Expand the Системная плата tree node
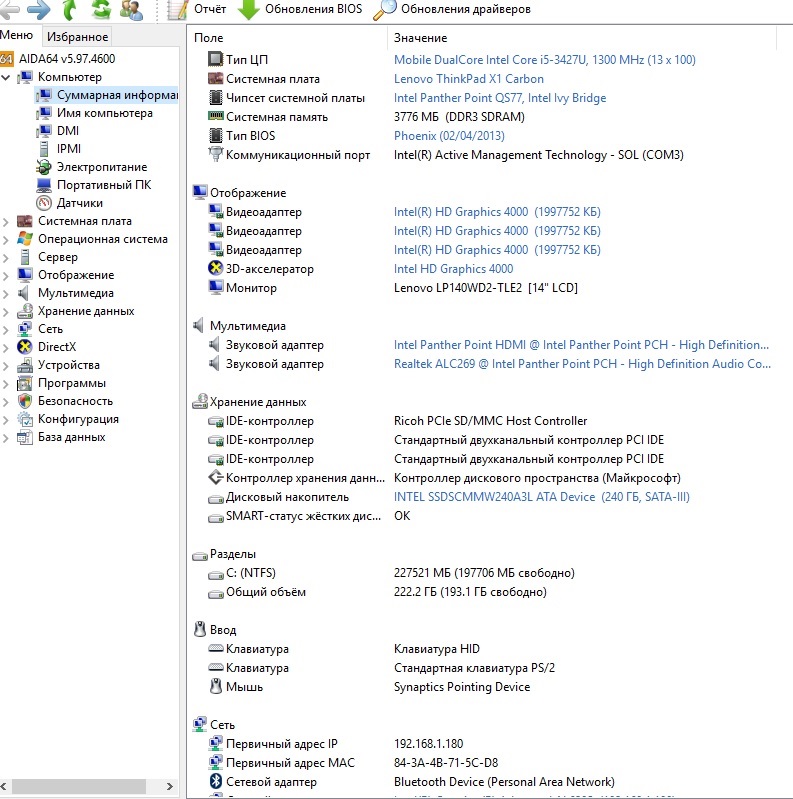This screenshot has height=799, width=793. (x=6, y=222)
